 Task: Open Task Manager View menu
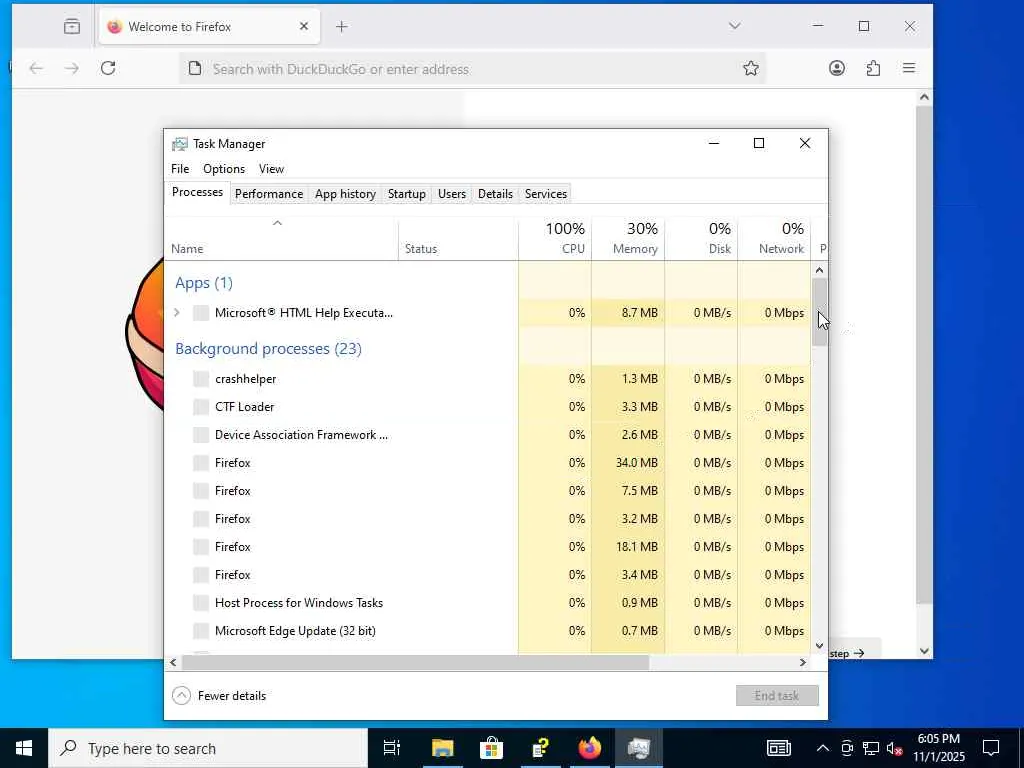pos(271,168)
